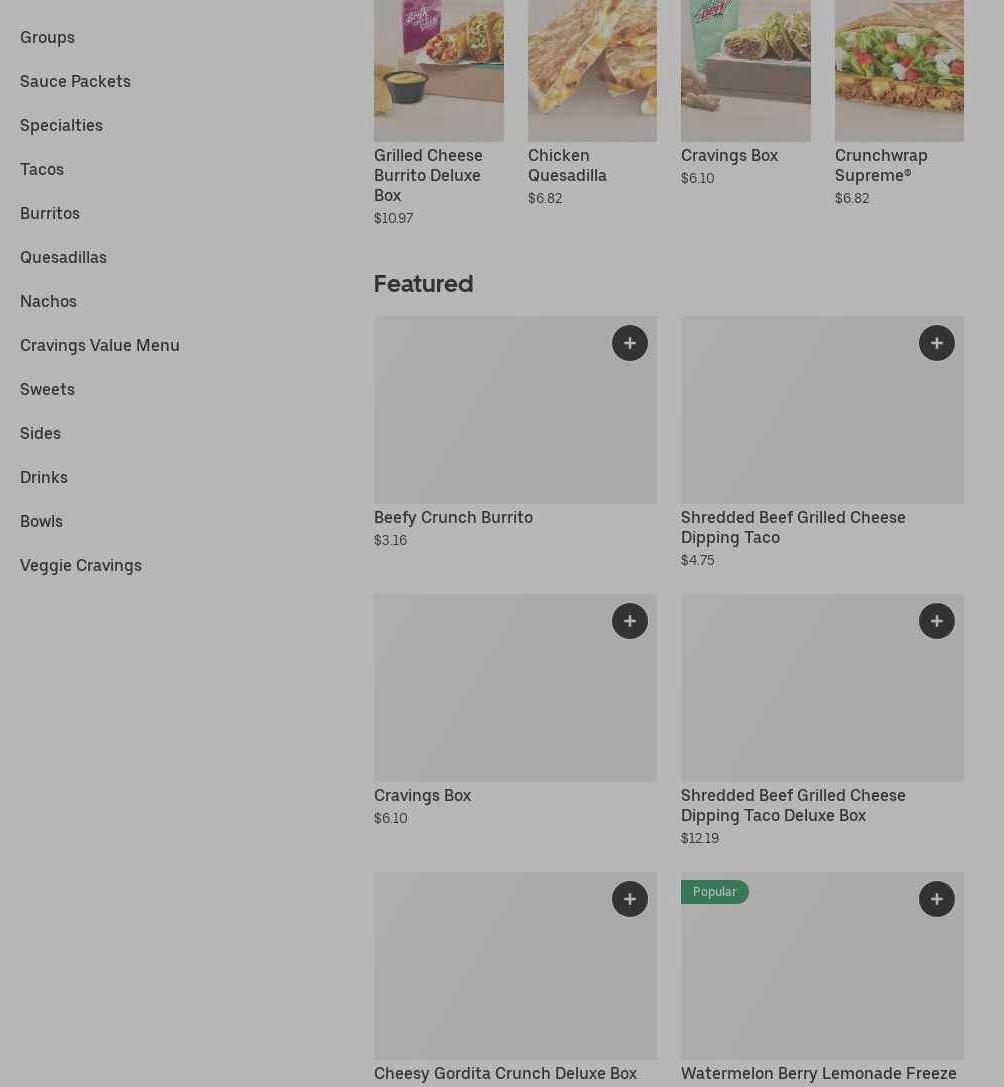Open Cheesy Gordita Crunch Deluxe Box title

point(505,1073)
